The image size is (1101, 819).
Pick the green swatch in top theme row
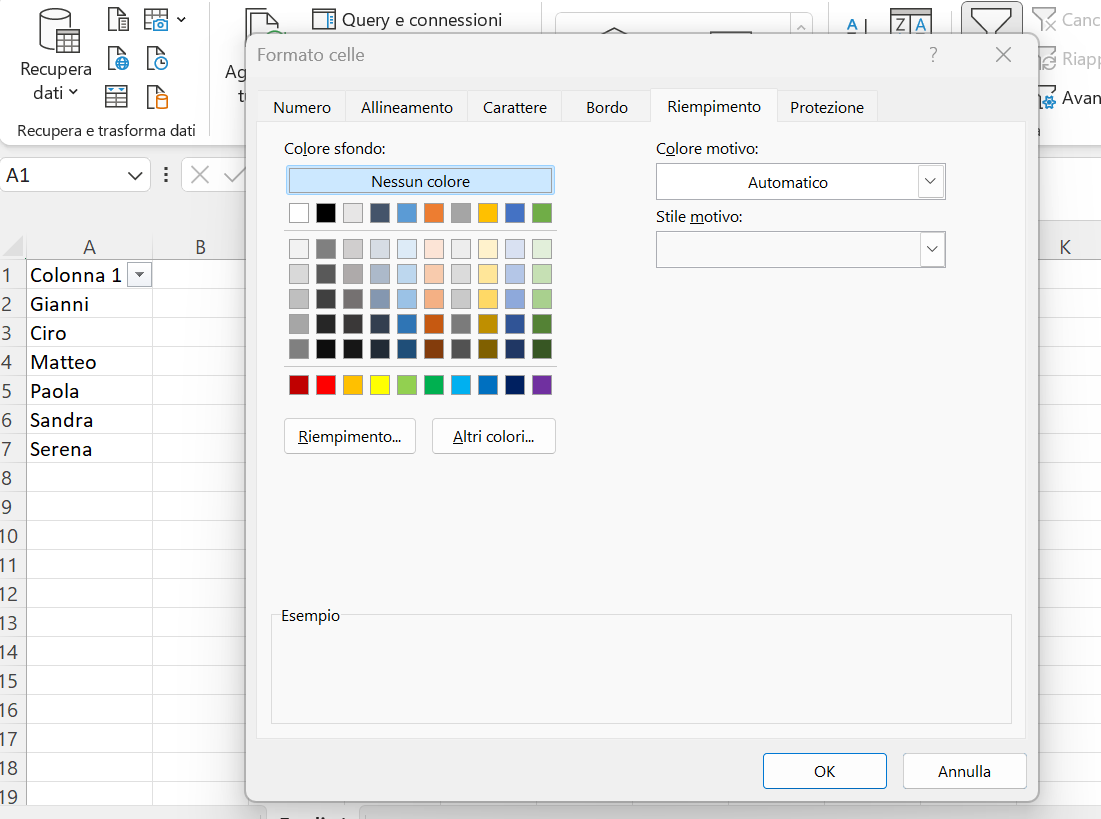tap(541, 213)
